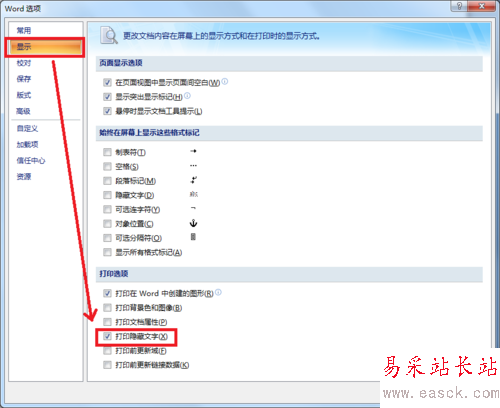The image size is (500, 408).
Task: Click the paragraph mark symbol icon
Action: 193,180
